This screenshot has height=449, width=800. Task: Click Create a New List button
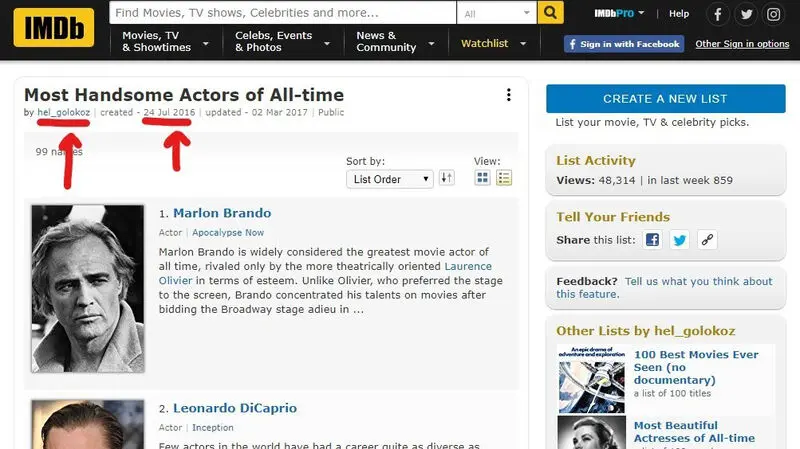coord(665,98)
